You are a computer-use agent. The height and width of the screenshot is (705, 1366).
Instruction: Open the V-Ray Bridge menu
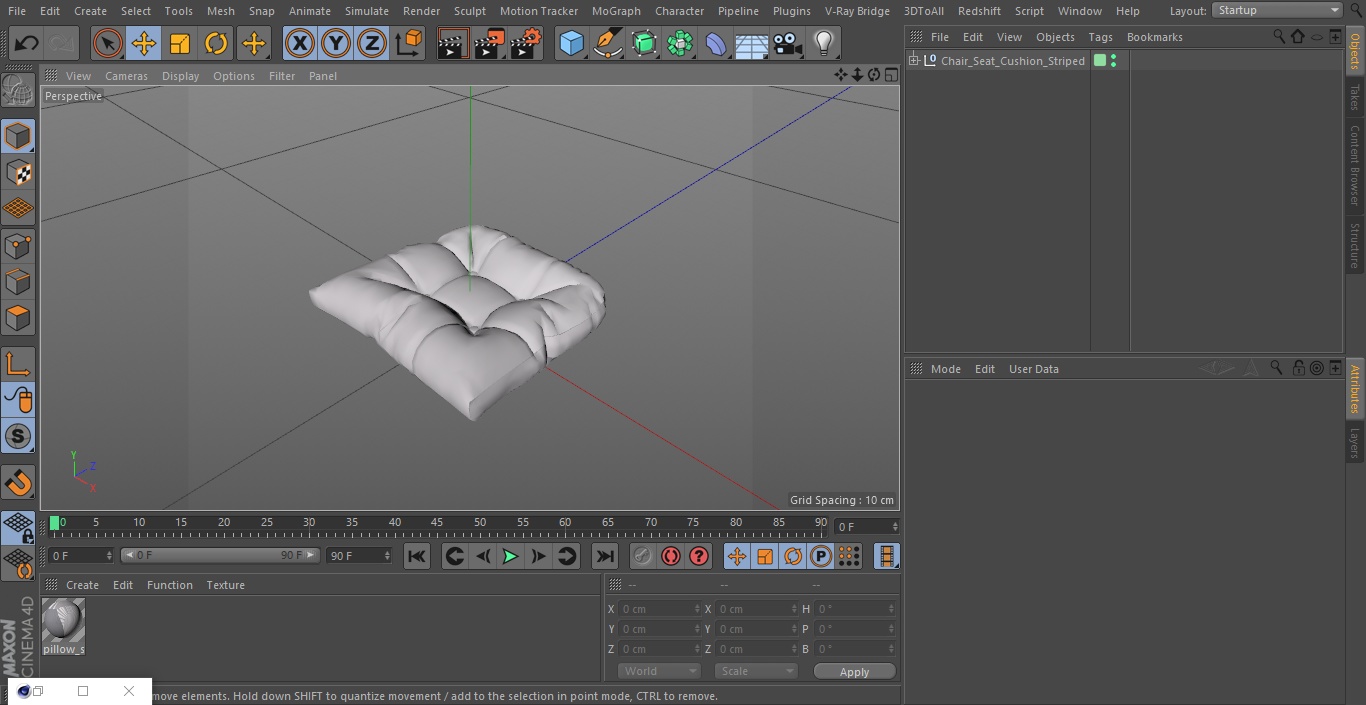click(x=857, y=11)
